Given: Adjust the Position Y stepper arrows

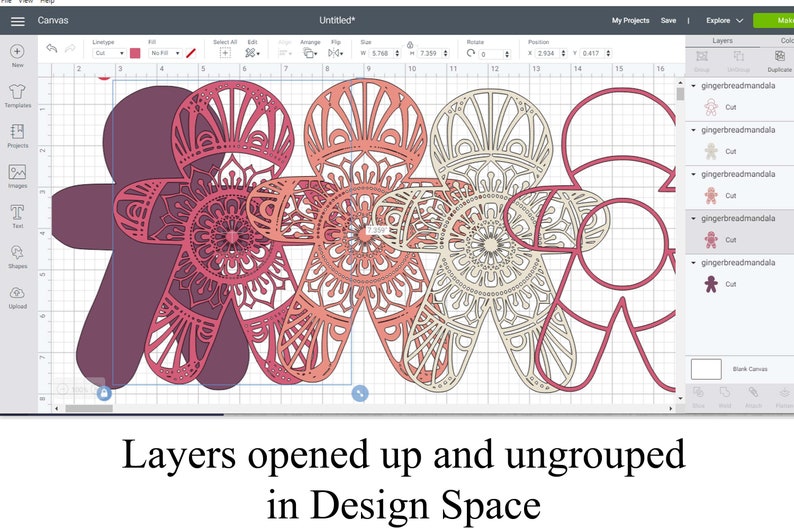Looking at the screenshot, I should [608, 53].
